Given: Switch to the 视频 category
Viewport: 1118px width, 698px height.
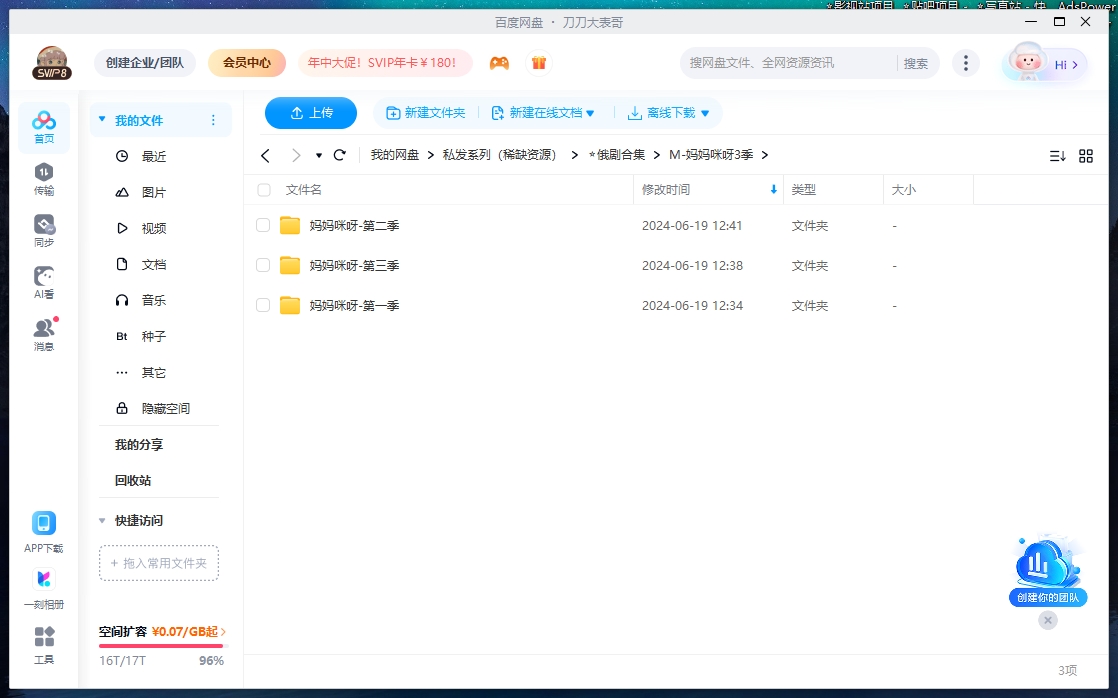Looking at the screenshot, I should (153, 228).
